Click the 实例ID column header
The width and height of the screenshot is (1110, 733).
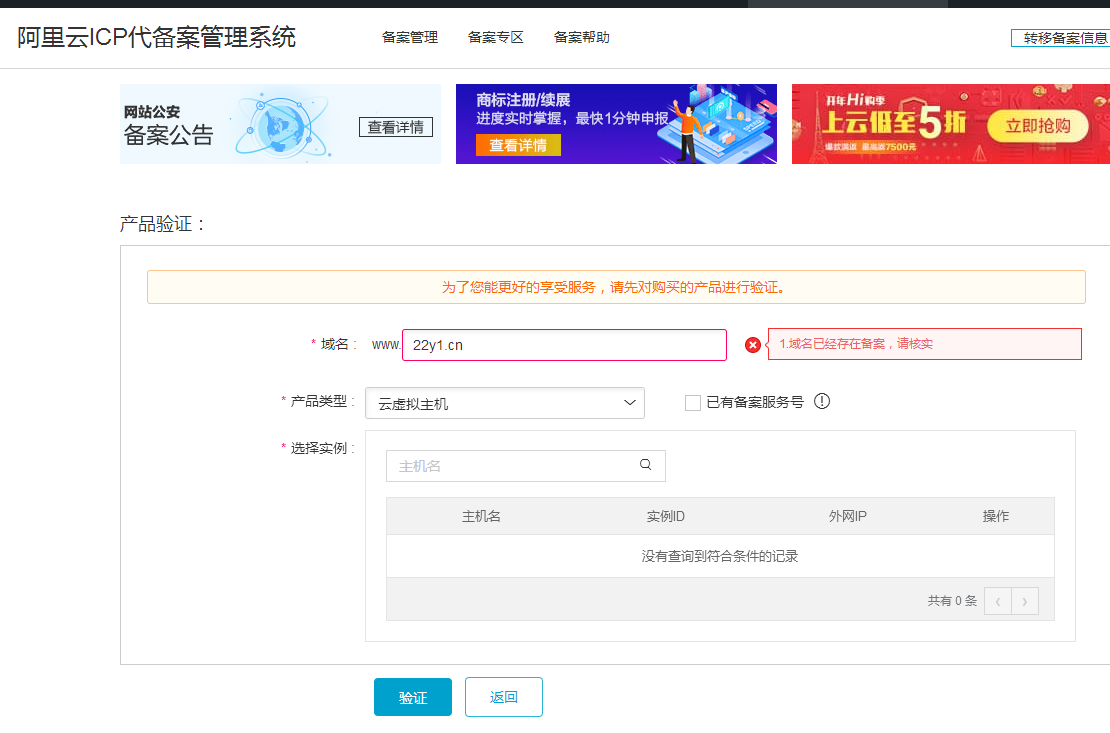click(665, 516)
